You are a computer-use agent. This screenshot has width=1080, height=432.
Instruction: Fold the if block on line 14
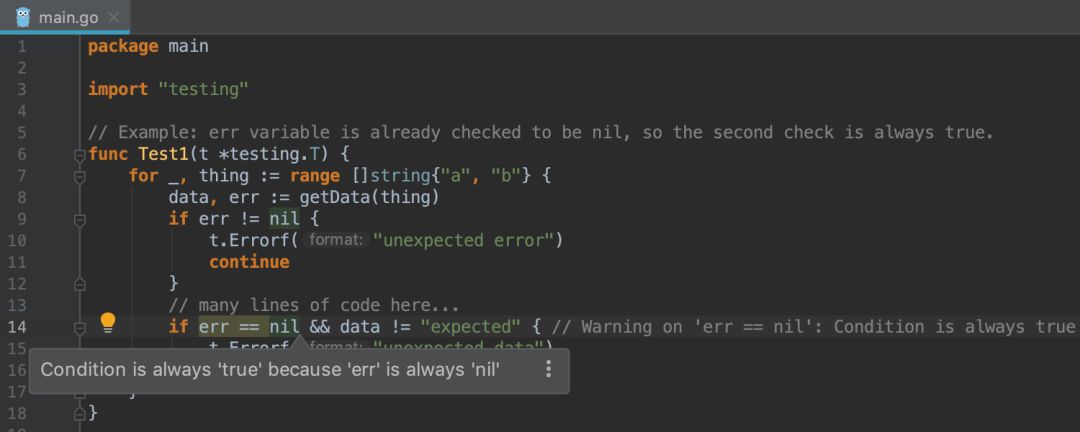click(79, 327)
